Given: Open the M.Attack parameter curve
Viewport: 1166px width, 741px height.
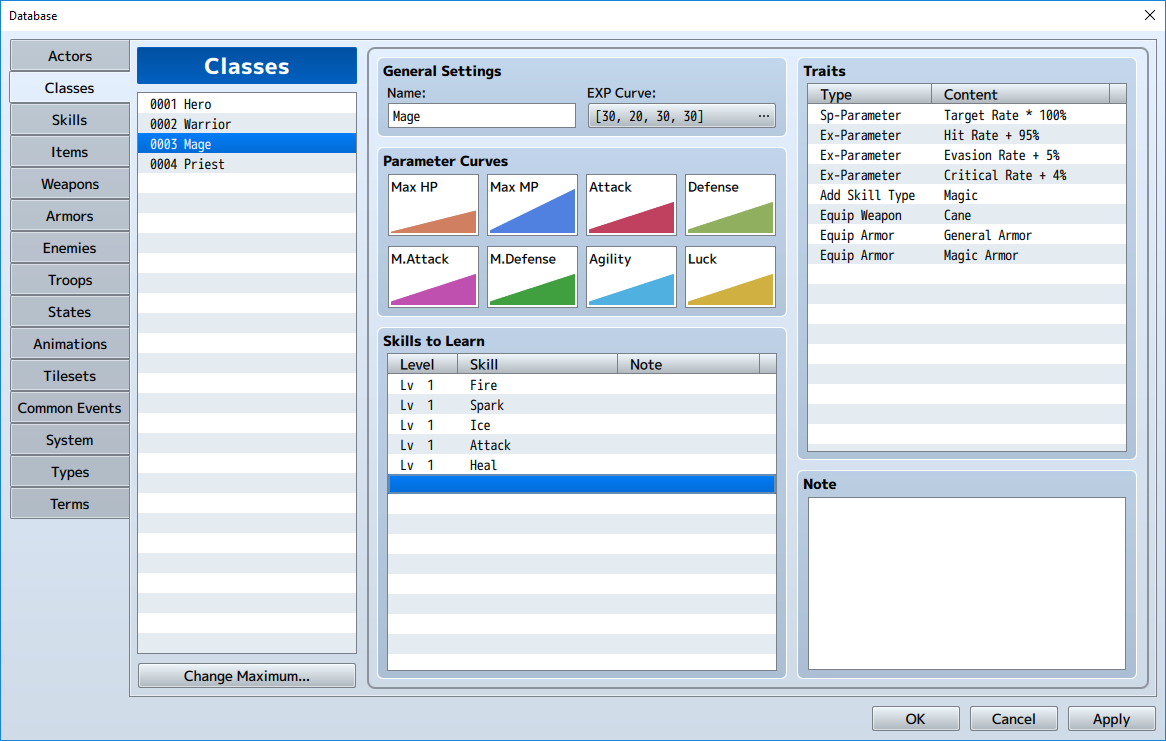Looking at the screenshot, I should click(434, 277).
